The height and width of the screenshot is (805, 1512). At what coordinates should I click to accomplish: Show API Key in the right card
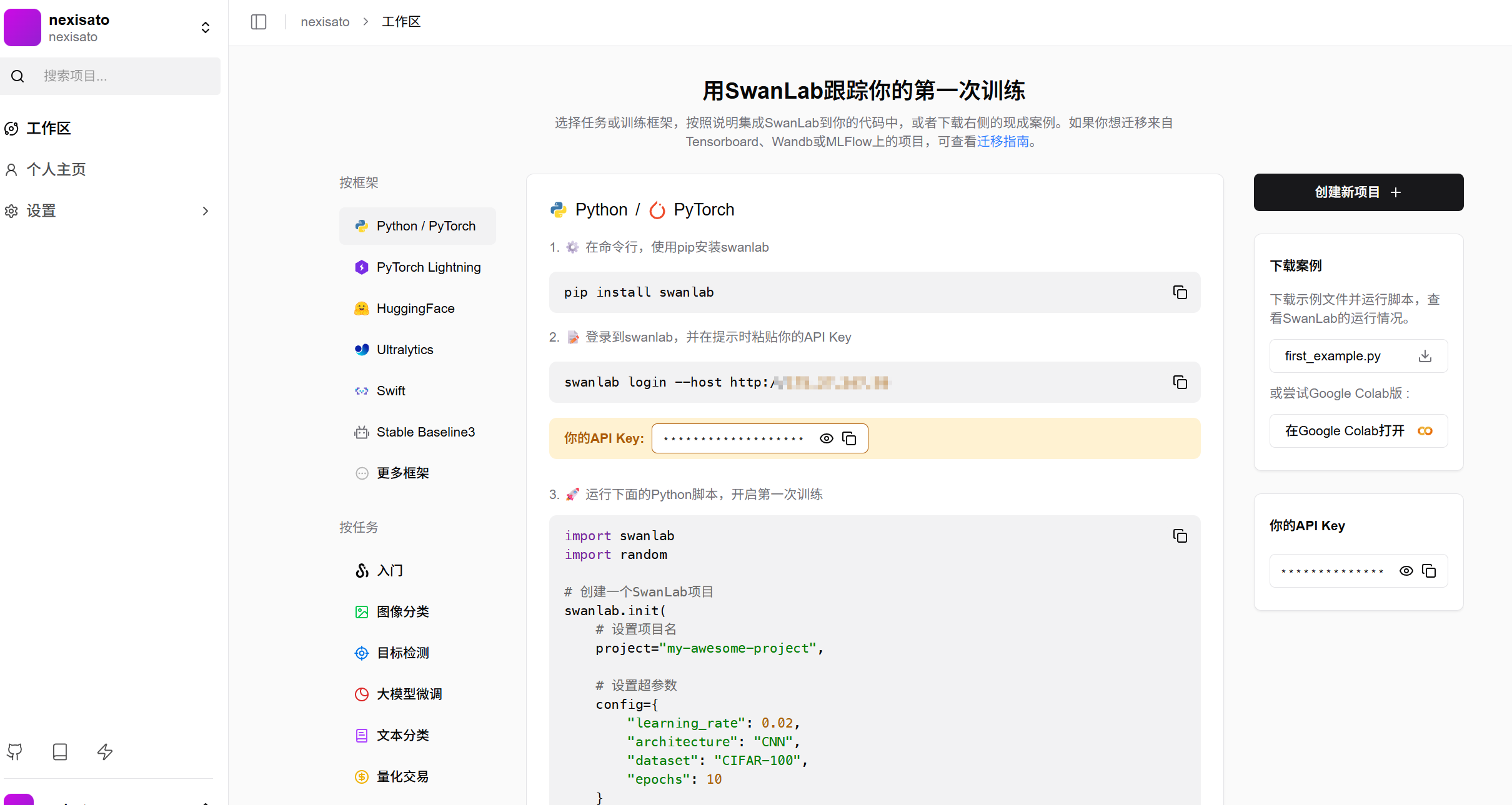[x=1406, y=571]
